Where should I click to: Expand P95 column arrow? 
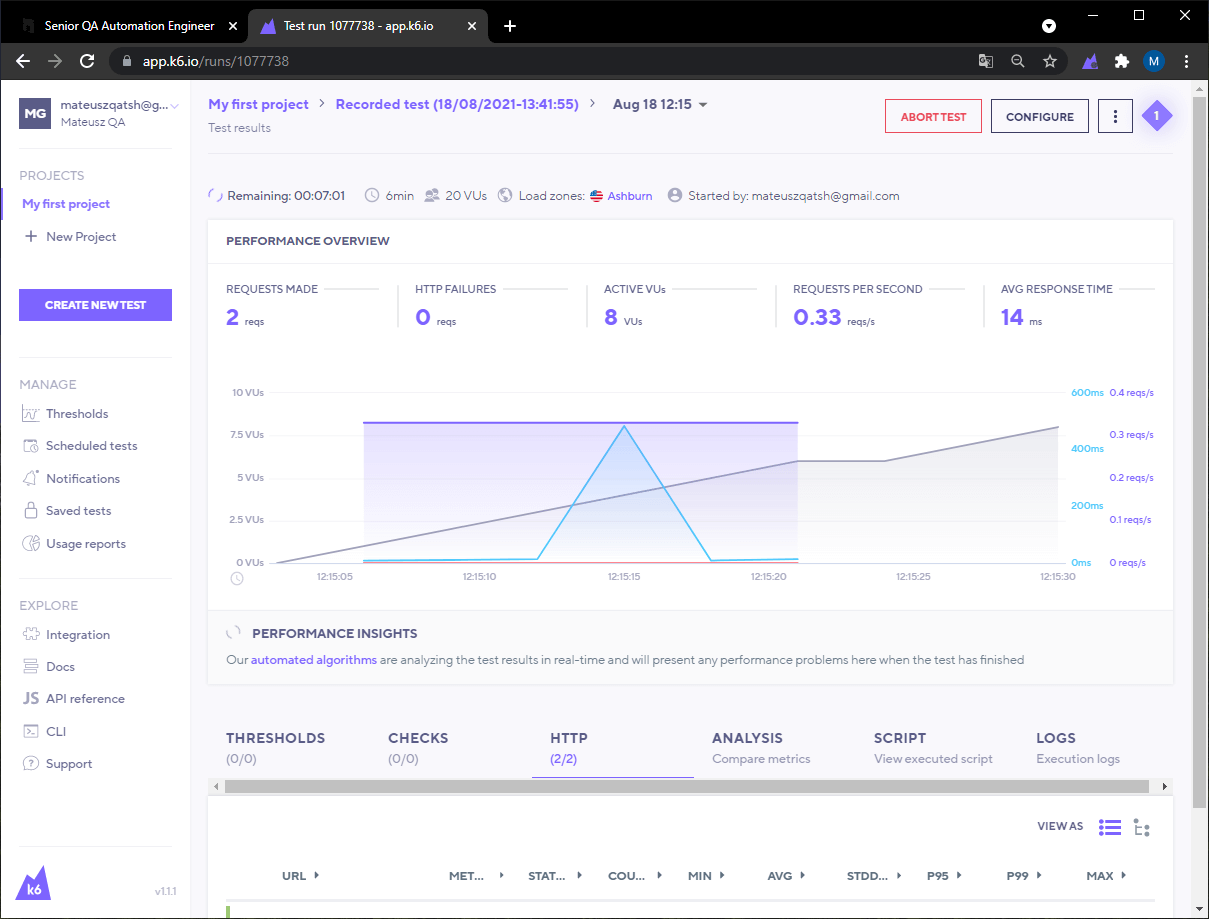coord(960,876)
